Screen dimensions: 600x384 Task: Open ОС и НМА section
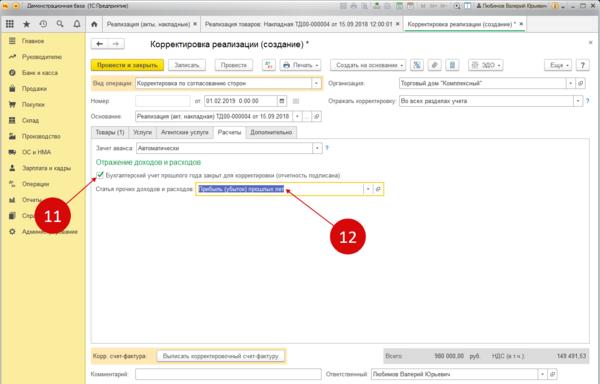36,152
